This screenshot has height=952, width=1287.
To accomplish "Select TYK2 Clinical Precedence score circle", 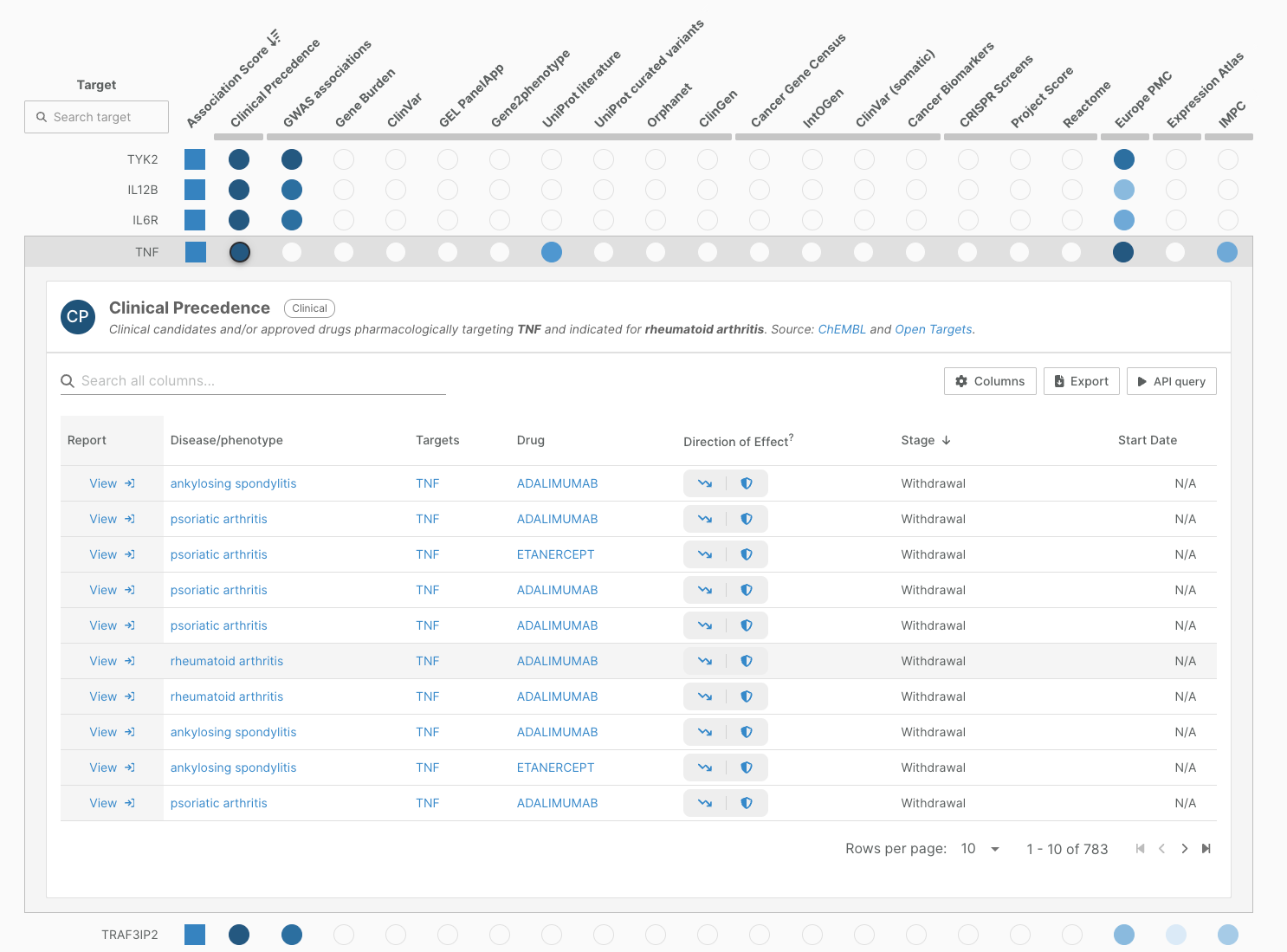I will pyautogui.click(x=239, y=159).
